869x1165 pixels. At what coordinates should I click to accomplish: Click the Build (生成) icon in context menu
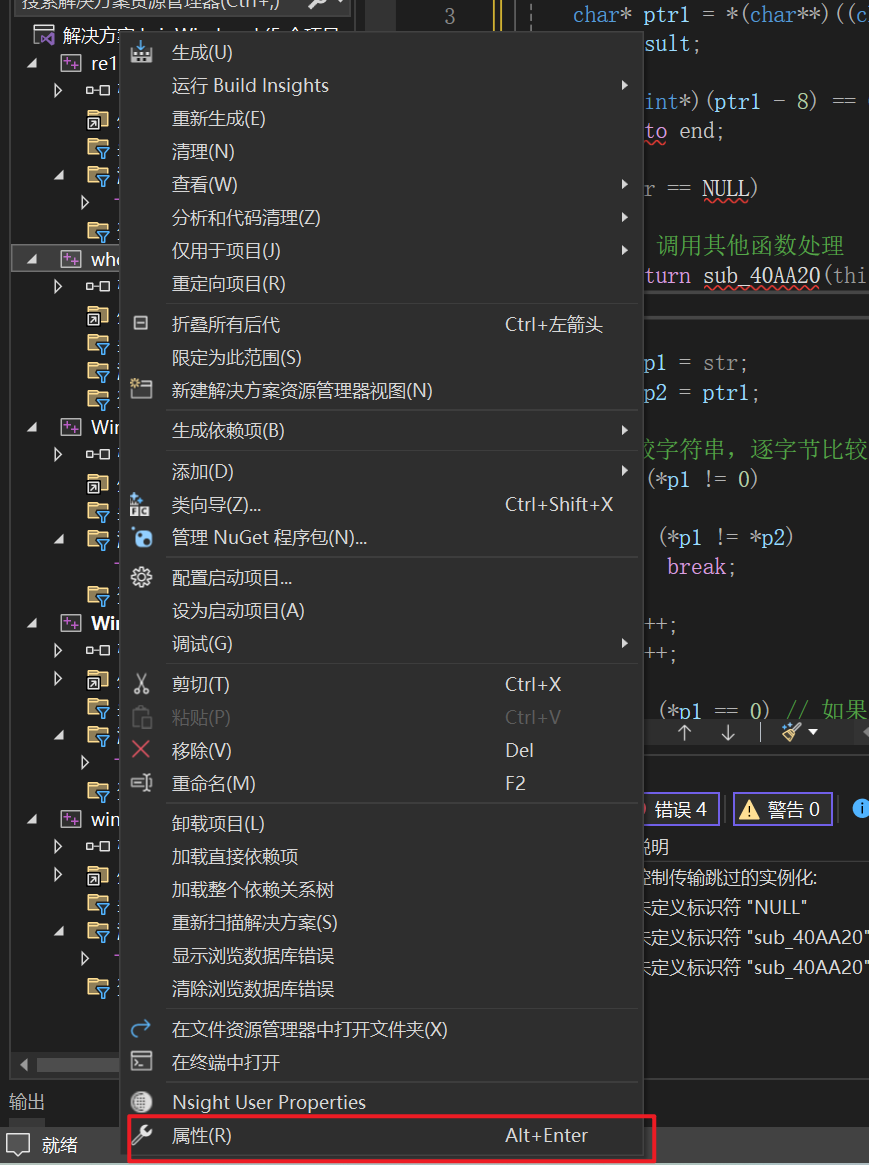point(141,52)
